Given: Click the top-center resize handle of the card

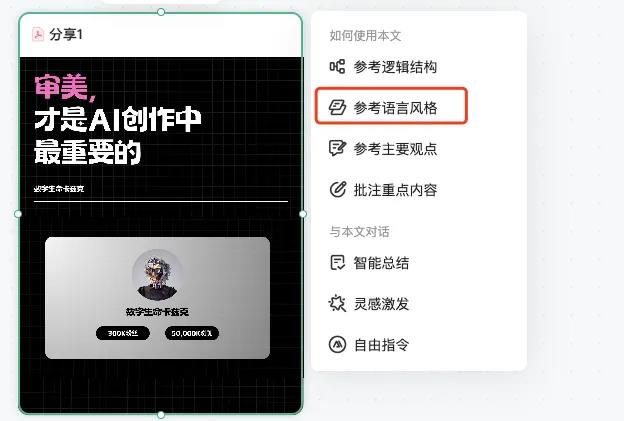Looking at the screenshot, I should point(161,12).
